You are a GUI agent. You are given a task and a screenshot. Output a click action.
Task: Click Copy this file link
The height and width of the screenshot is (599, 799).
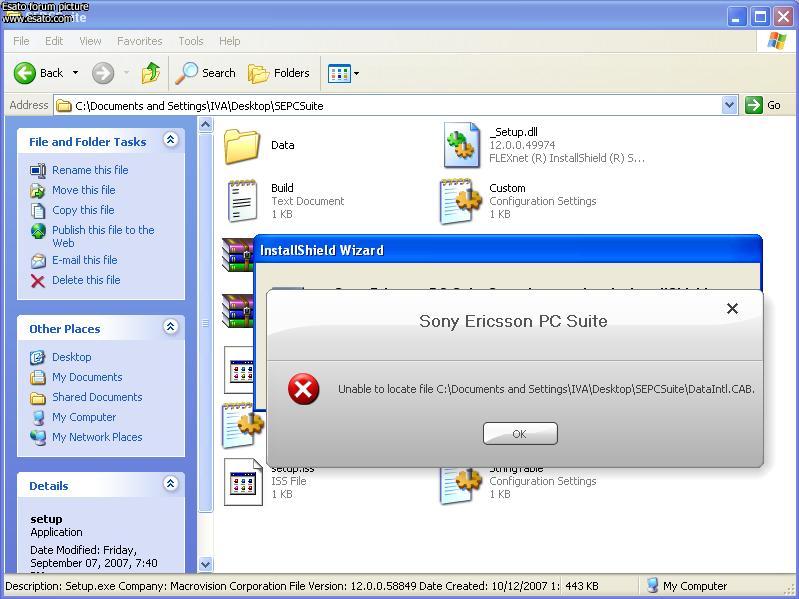(x=83, y=210)
